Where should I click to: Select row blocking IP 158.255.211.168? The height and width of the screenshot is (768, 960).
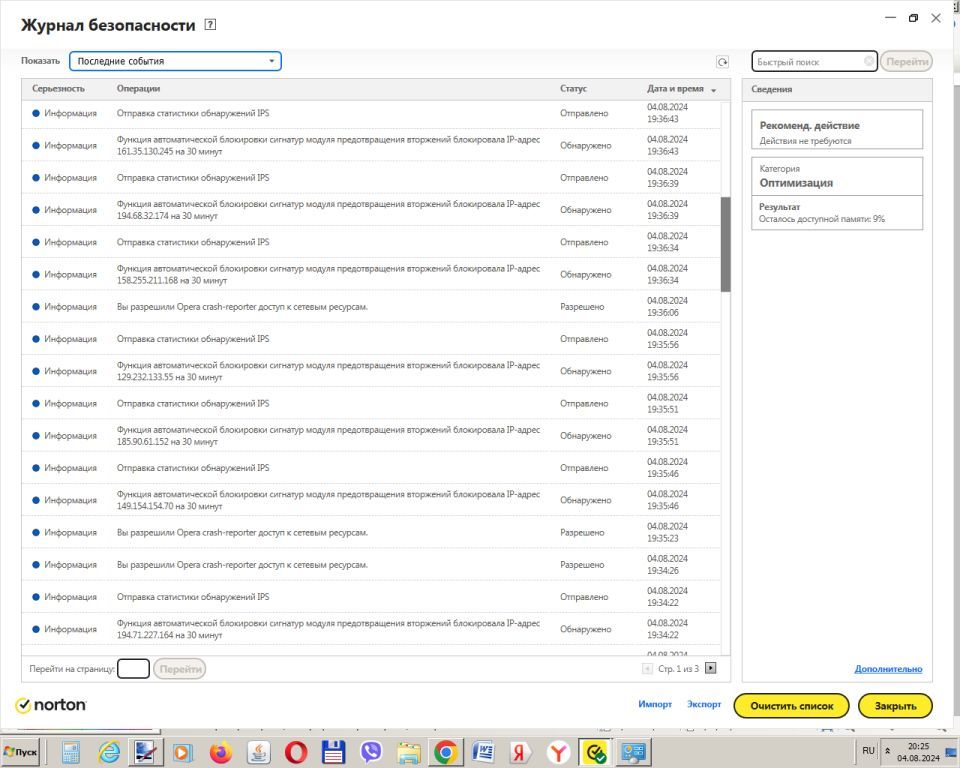click(x=371, y=274)
